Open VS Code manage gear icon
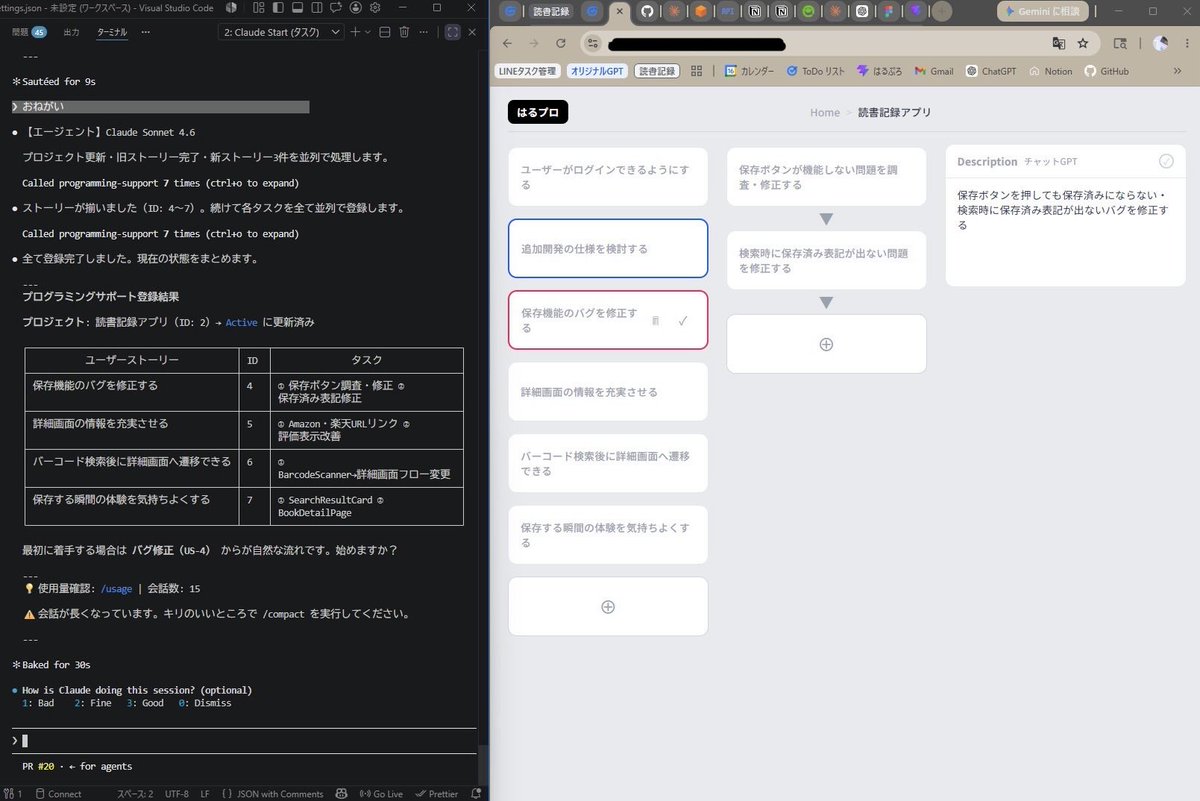 tap(375, 8)
